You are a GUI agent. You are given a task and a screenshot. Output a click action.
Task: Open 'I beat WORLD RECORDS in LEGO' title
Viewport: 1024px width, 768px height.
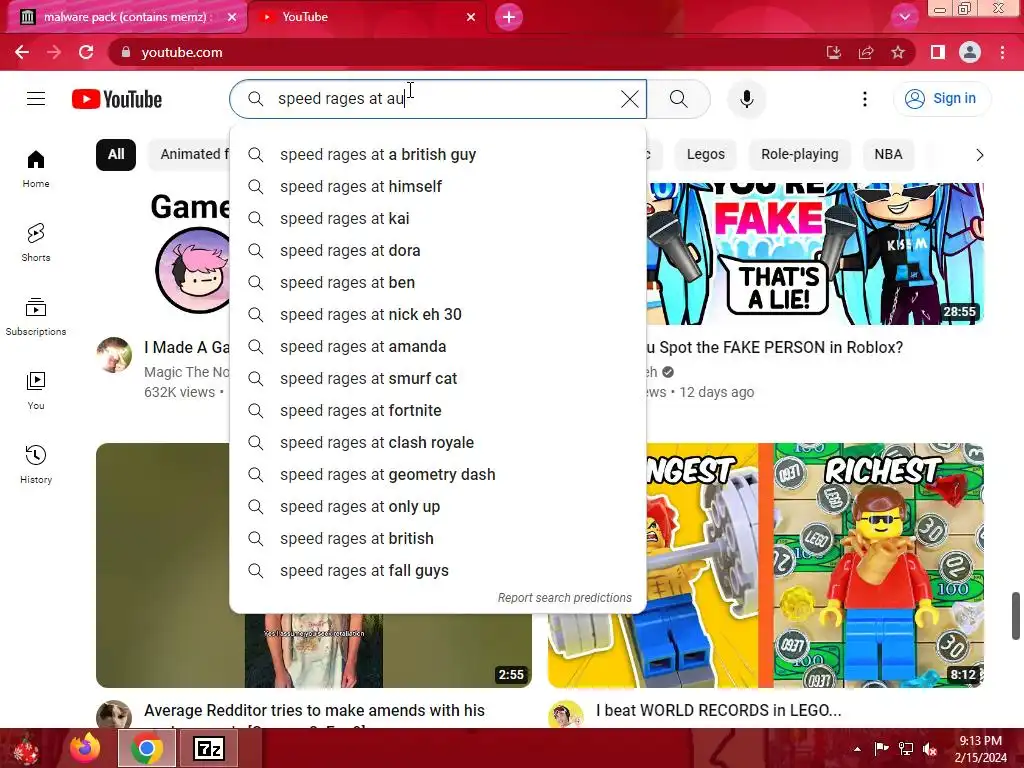click(x=718, y=711)
